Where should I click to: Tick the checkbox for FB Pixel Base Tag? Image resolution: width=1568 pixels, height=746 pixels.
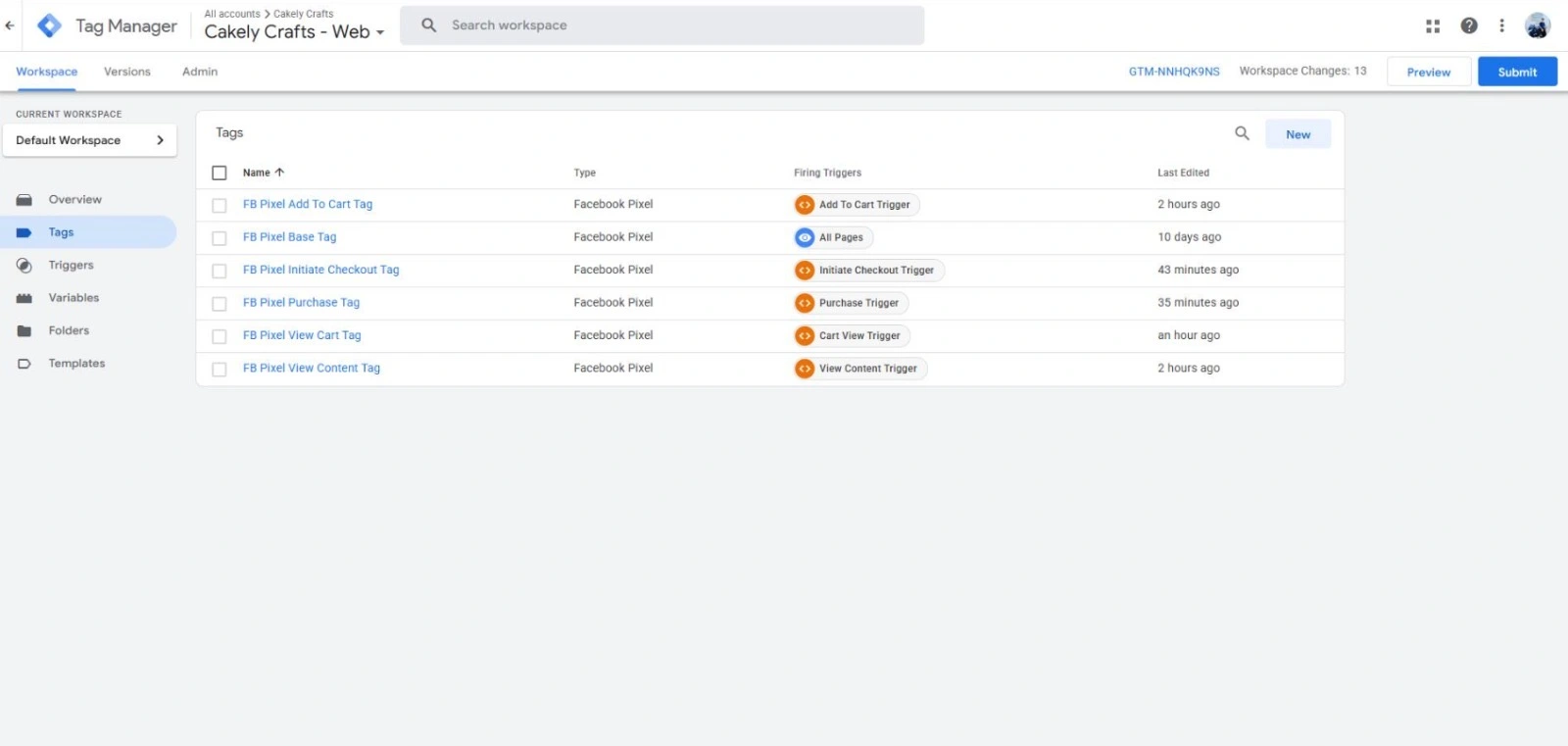(220, 238)
